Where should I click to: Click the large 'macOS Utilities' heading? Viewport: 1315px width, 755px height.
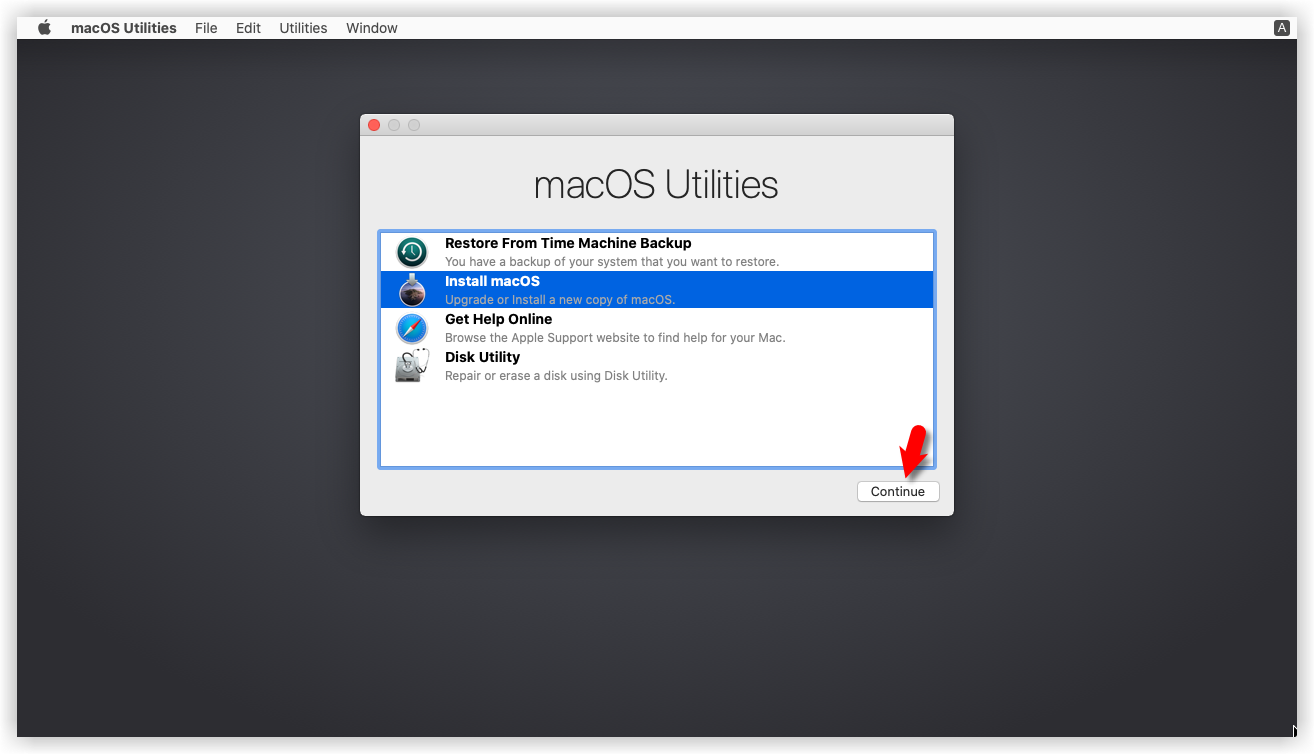(x=656, y=185)
